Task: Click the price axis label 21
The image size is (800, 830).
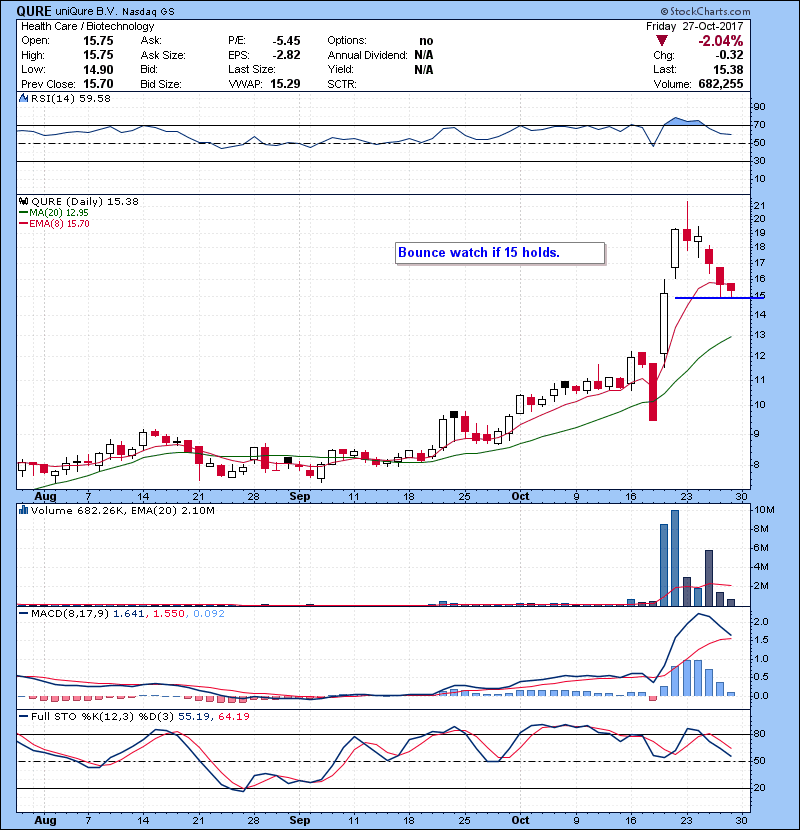Action: (x=759, y=206)
